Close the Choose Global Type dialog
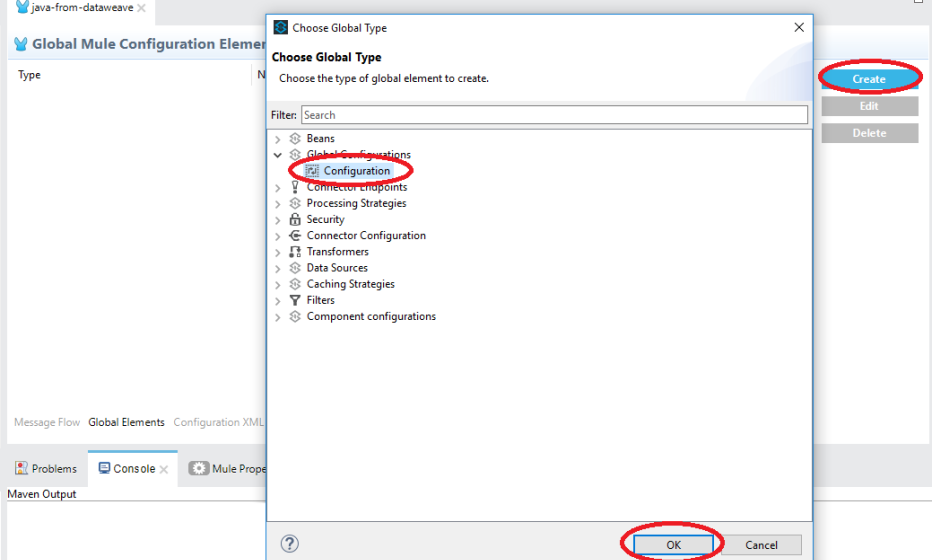Viewport: 932px width, 560px height. click(799, 27)
